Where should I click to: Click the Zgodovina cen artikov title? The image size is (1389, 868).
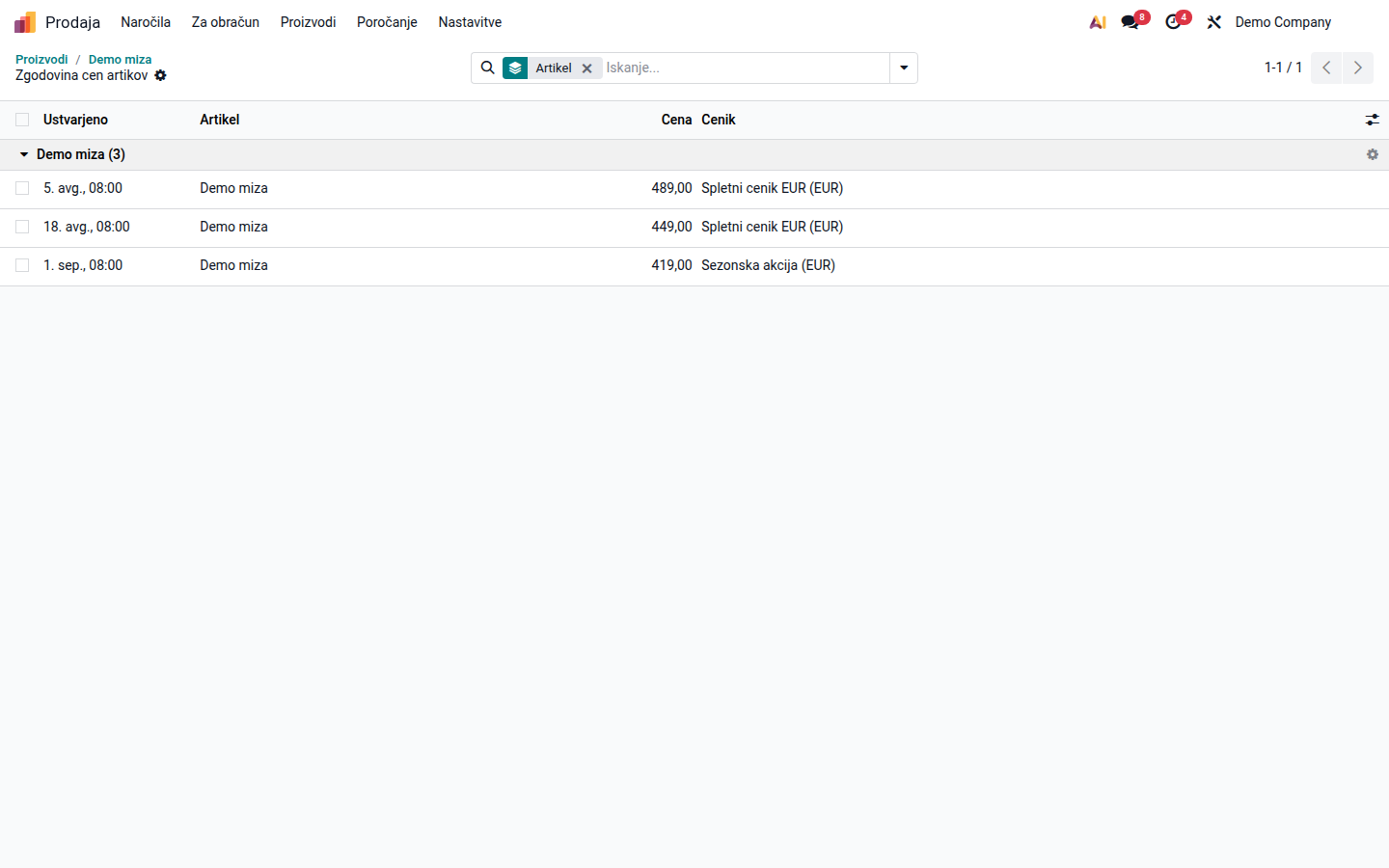point(82,75)
